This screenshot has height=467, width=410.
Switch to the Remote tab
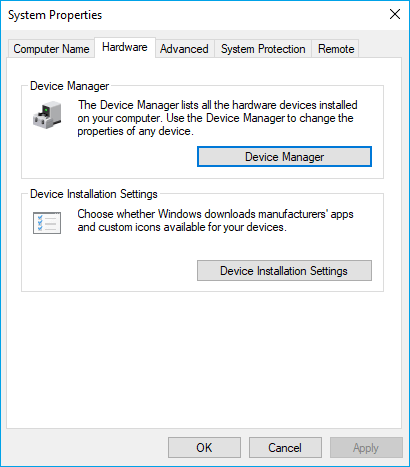[336, 49]
